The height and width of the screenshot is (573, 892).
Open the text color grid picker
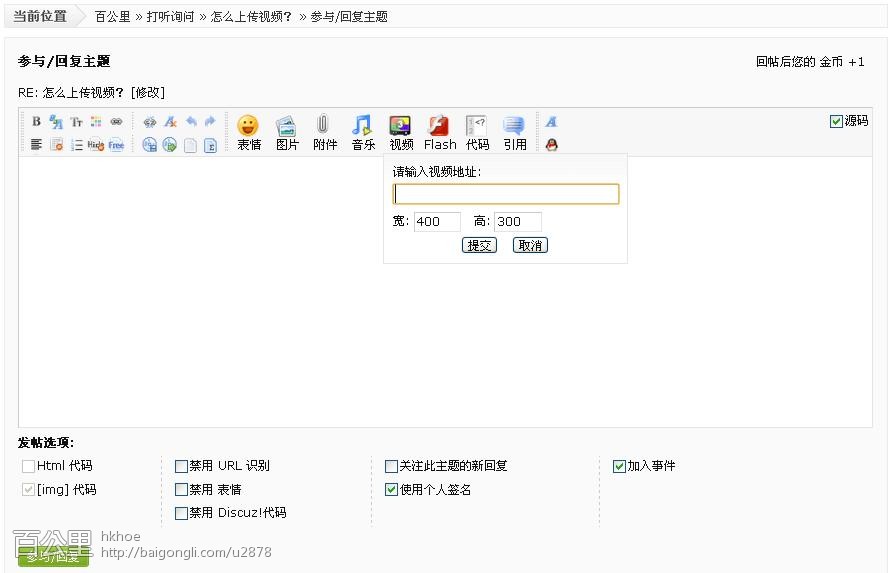(96, 122)
